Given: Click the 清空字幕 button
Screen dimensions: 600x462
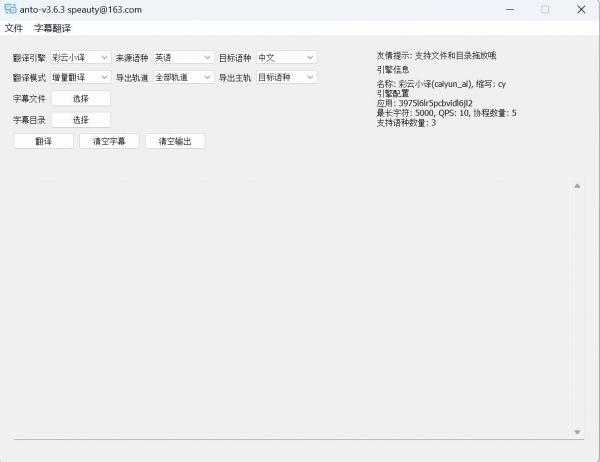Looking at the screenshot, I should [x=109, y=142].
